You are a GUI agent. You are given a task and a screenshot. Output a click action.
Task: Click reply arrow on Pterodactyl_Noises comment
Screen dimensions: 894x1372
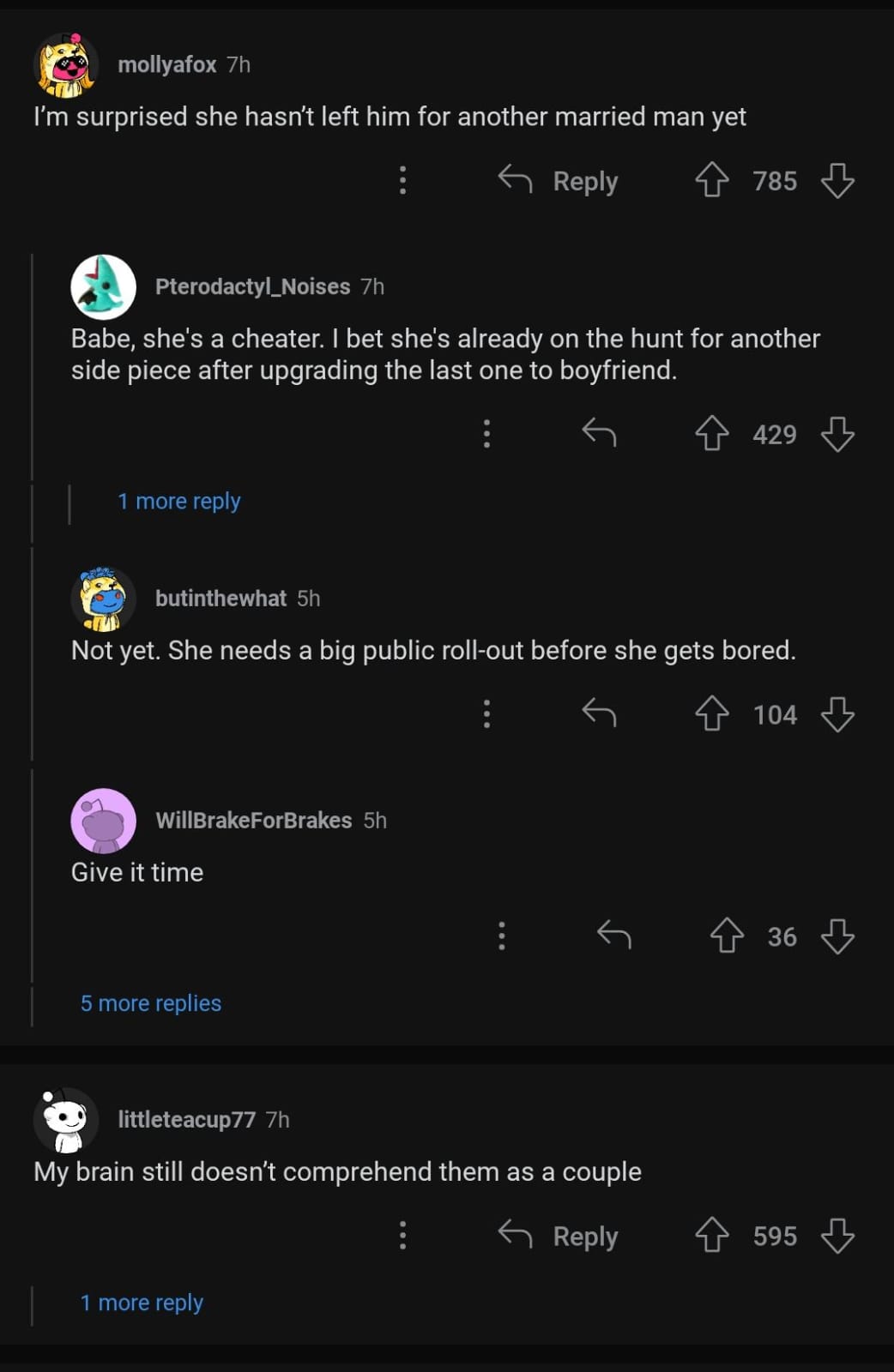pyautogui.click(x=599, y=433)
